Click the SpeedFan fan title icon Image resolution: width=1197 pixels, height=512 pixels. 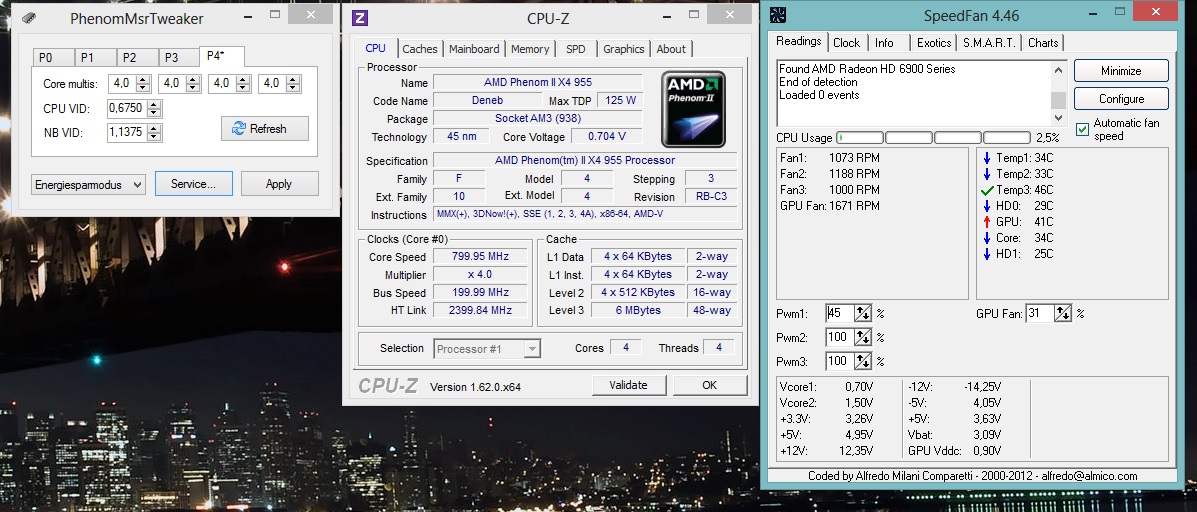(778, 16)
